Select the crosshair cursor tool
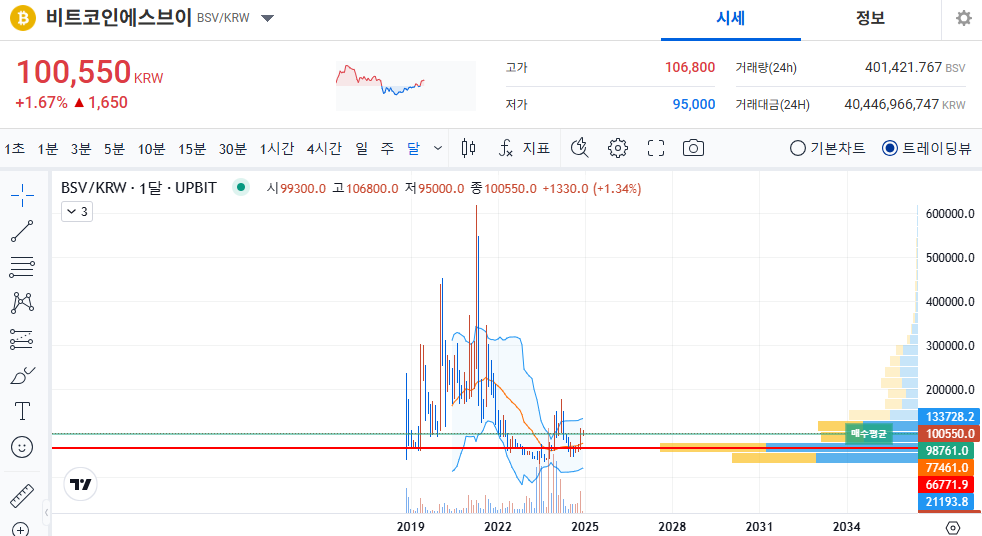The width and height of the screenshot is (982, 536). [22, 195]
